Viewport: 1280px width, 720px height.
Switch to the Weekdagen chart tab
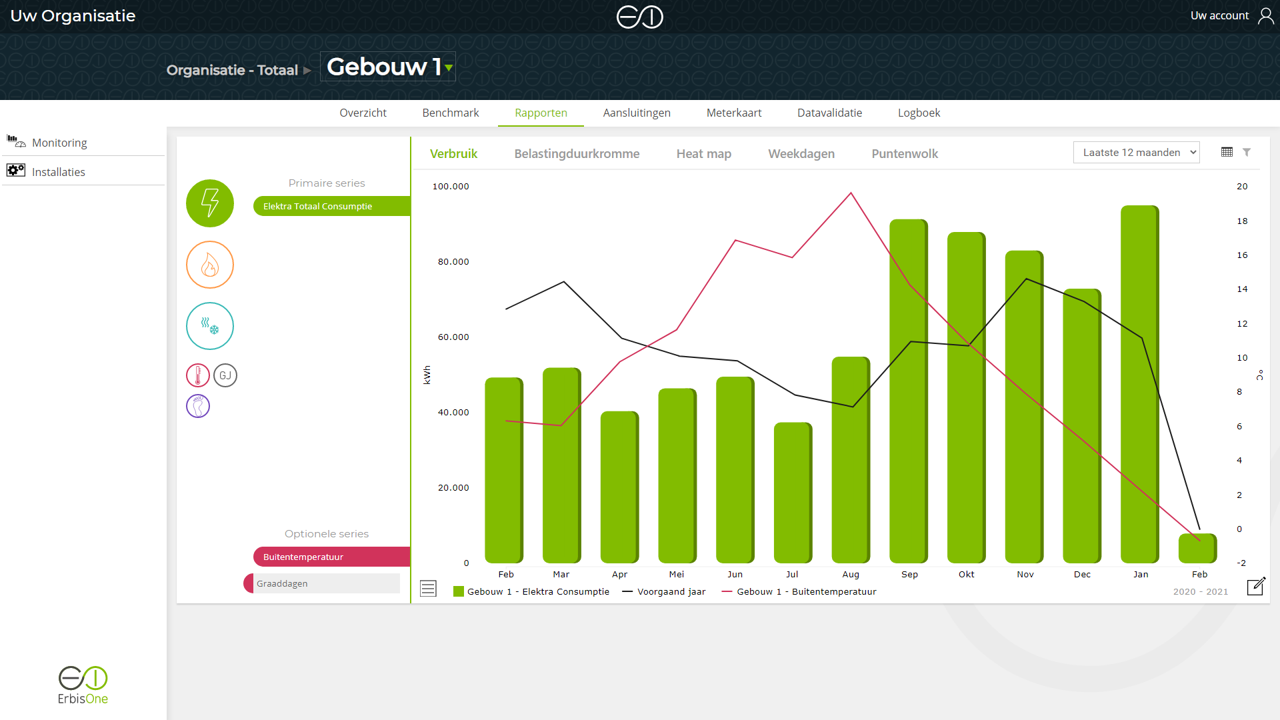[801, 154]
